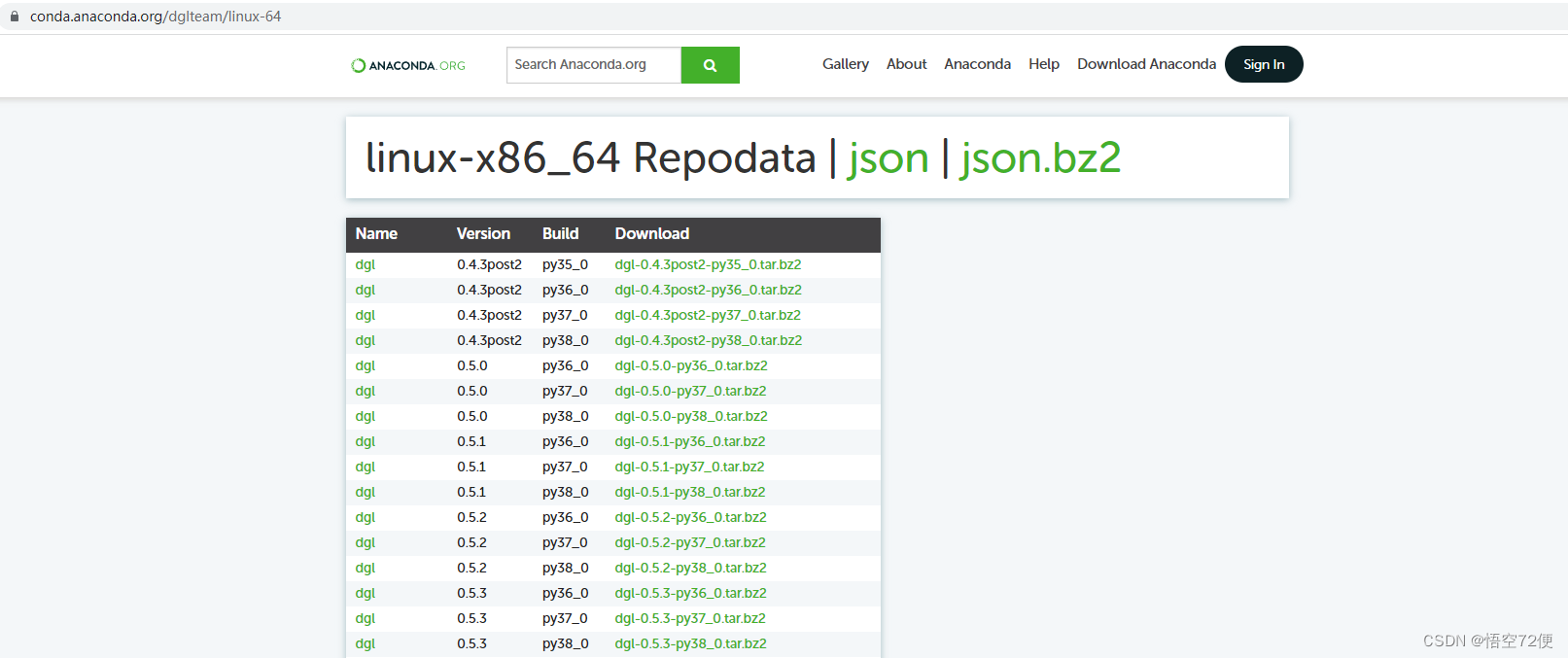The width and height of the screenshot is (1568, 658).
Task: Open dgl name link in 0.5.3 py37_0 row
Action: click(x=366, y=618)
